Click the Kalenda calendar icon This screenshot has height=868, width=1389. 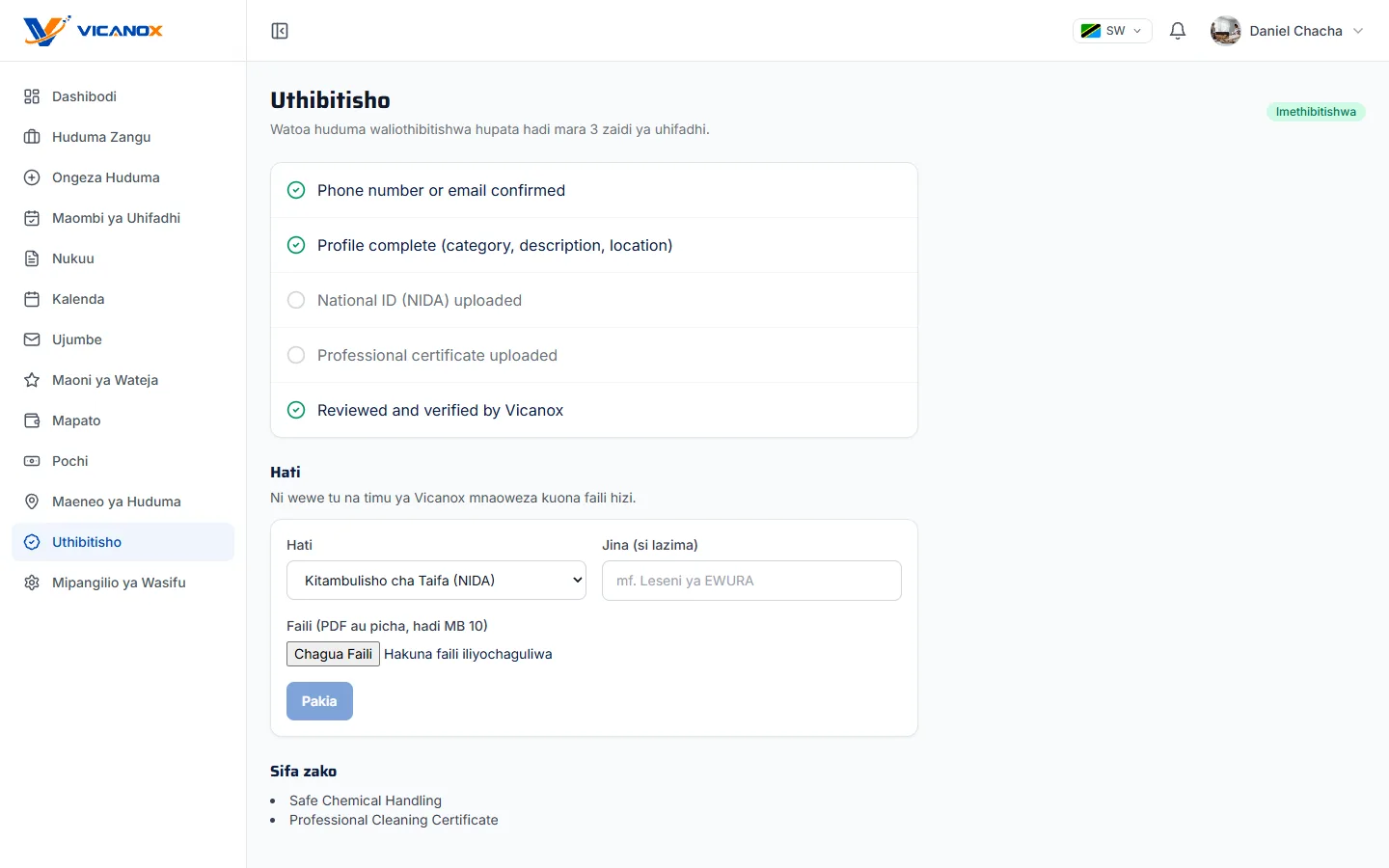coord(32,299)
